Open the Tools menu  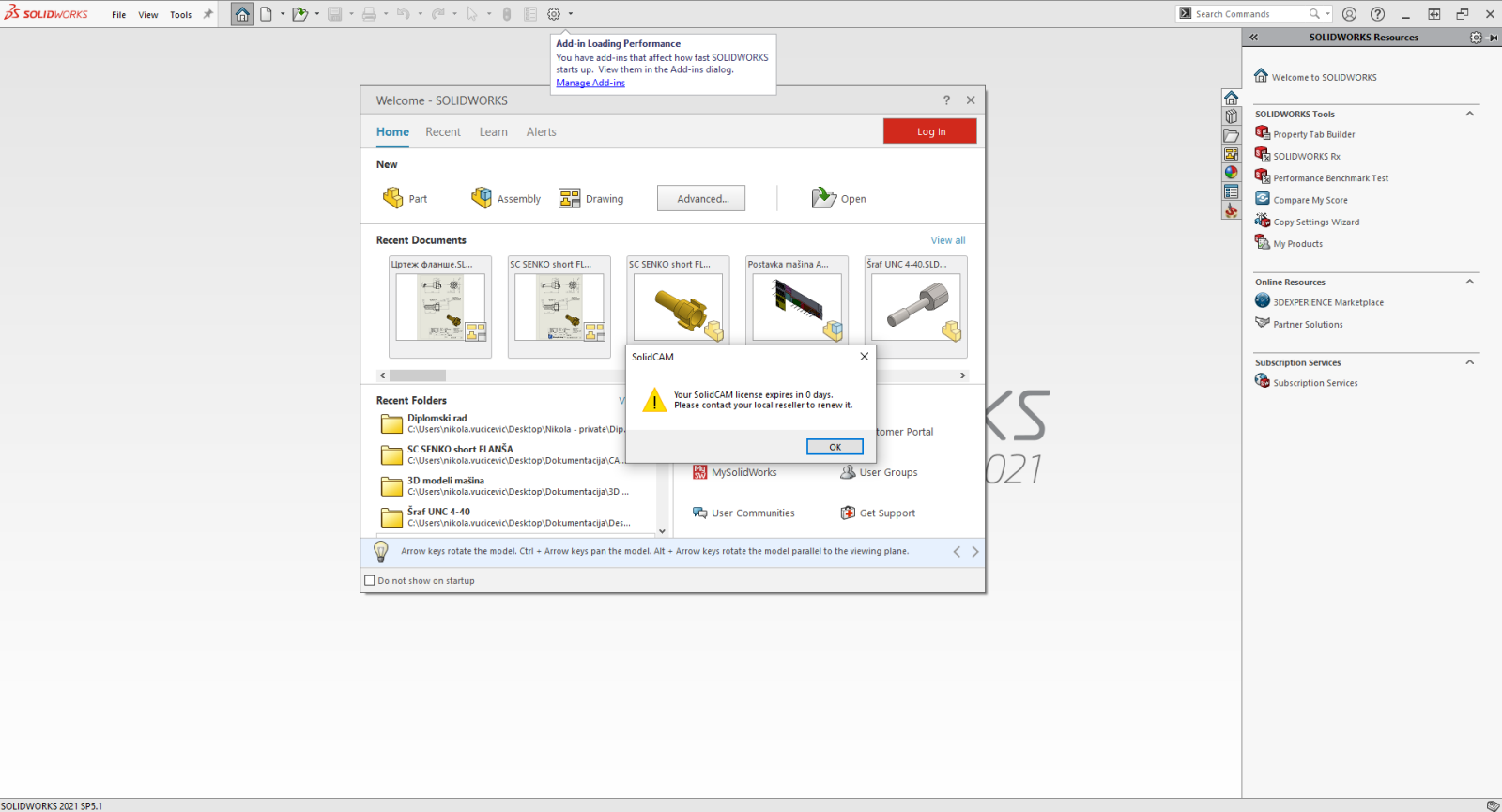click(x=180, y=15)
